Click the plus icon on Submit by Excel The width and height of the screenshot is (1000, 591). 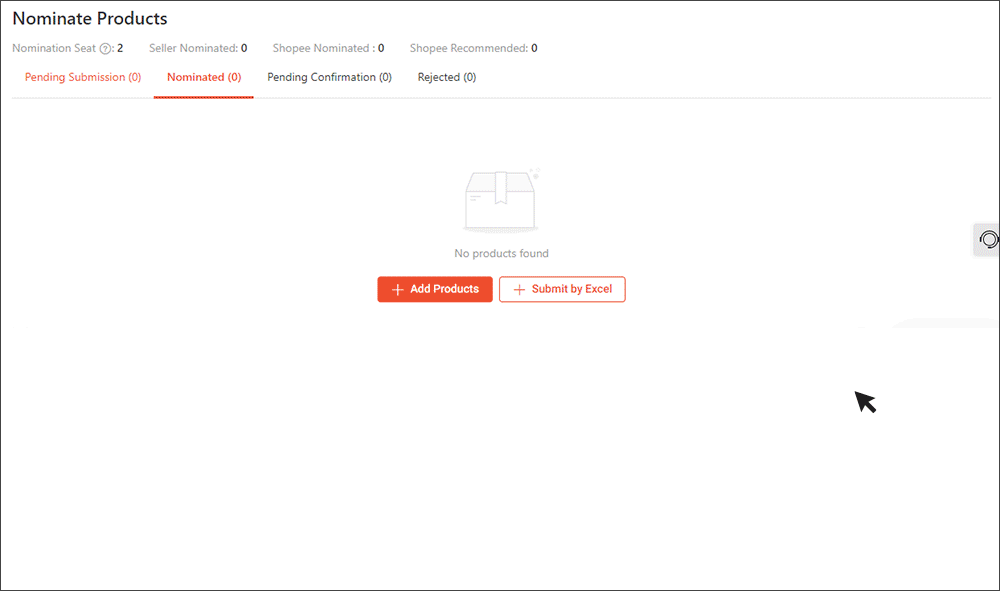(519, 289)
